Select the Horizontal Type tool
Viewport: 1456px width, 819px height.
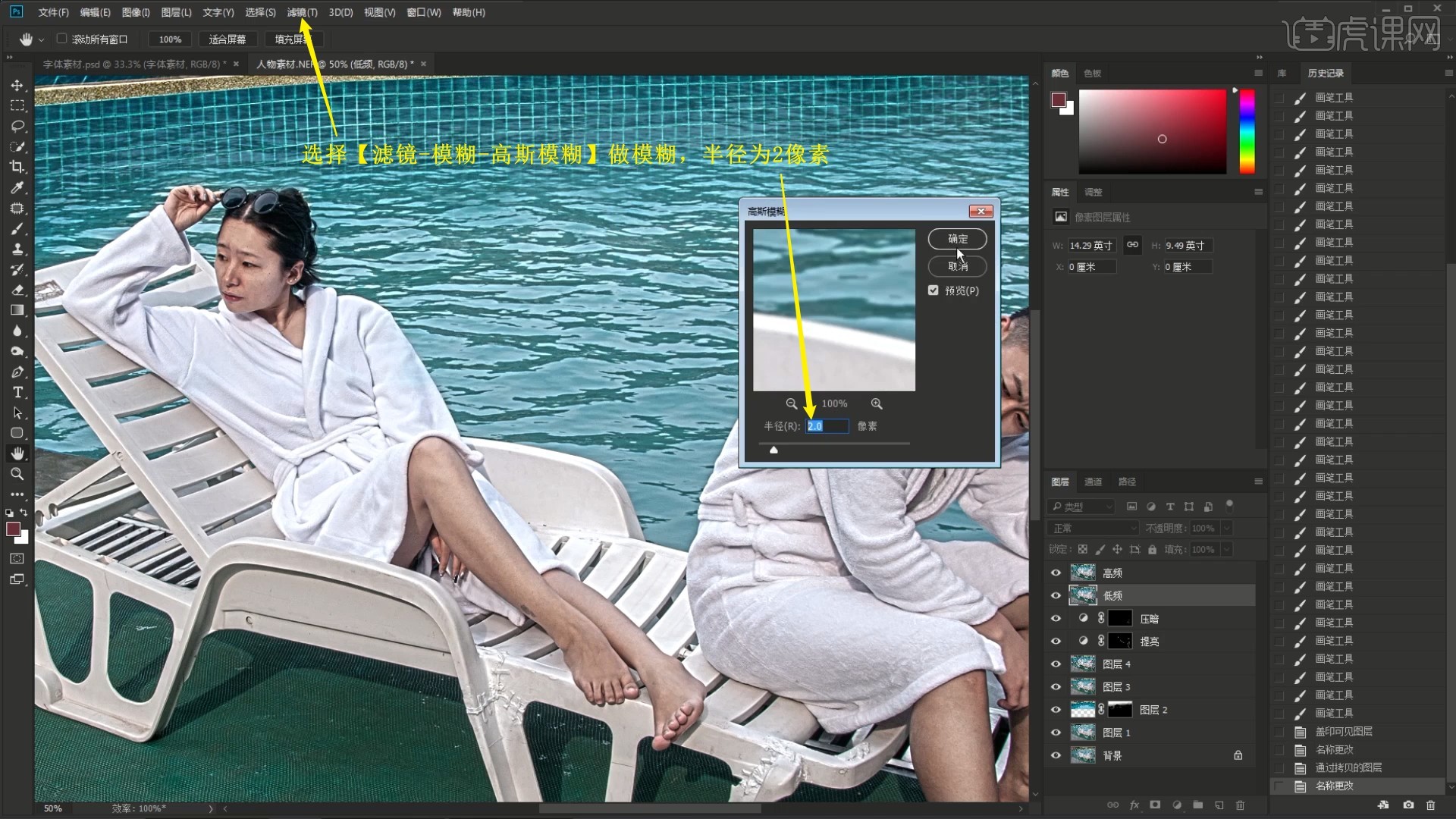click(17, 392)
